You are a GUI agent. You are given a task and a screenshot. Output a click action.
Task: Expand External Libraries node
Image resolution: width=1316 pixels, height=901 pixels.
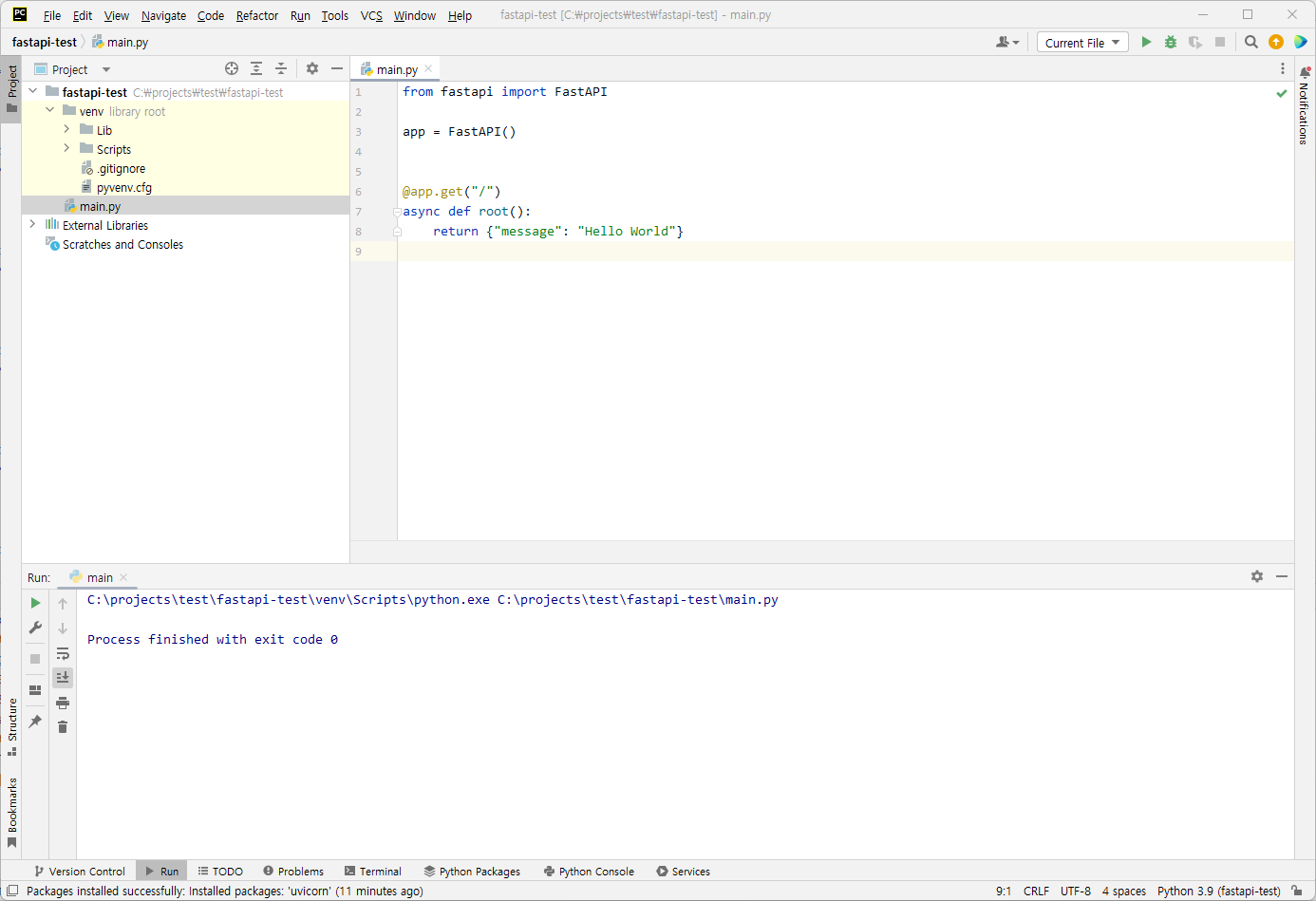point(33,224)
